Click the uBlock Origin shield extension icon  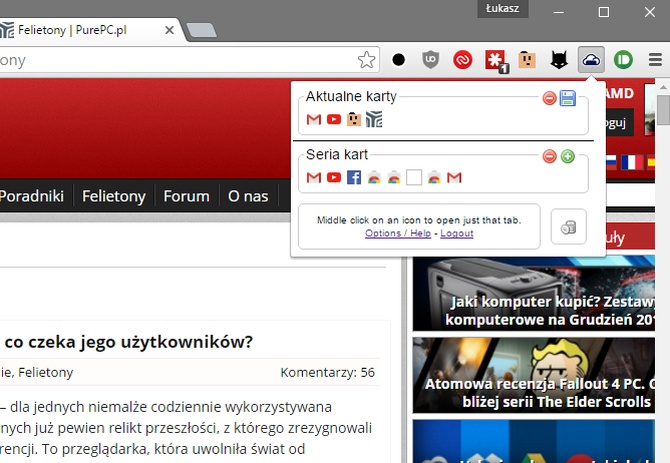(x=430, y=60)
